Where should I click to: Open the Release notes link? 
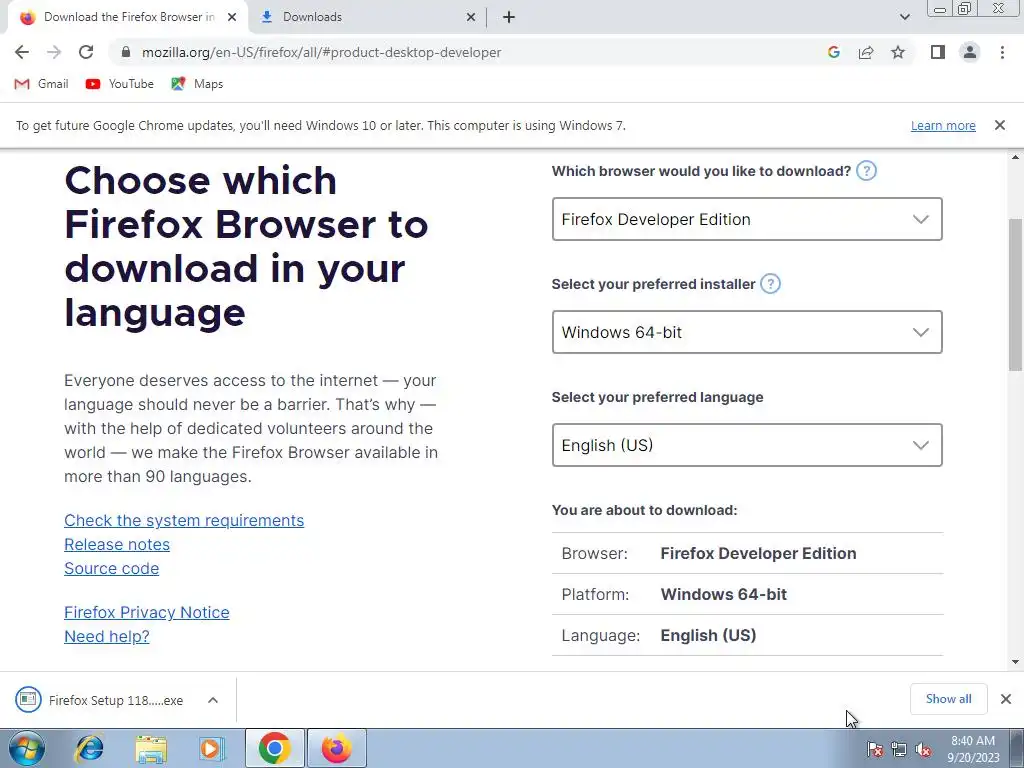[x=117, y=545]
